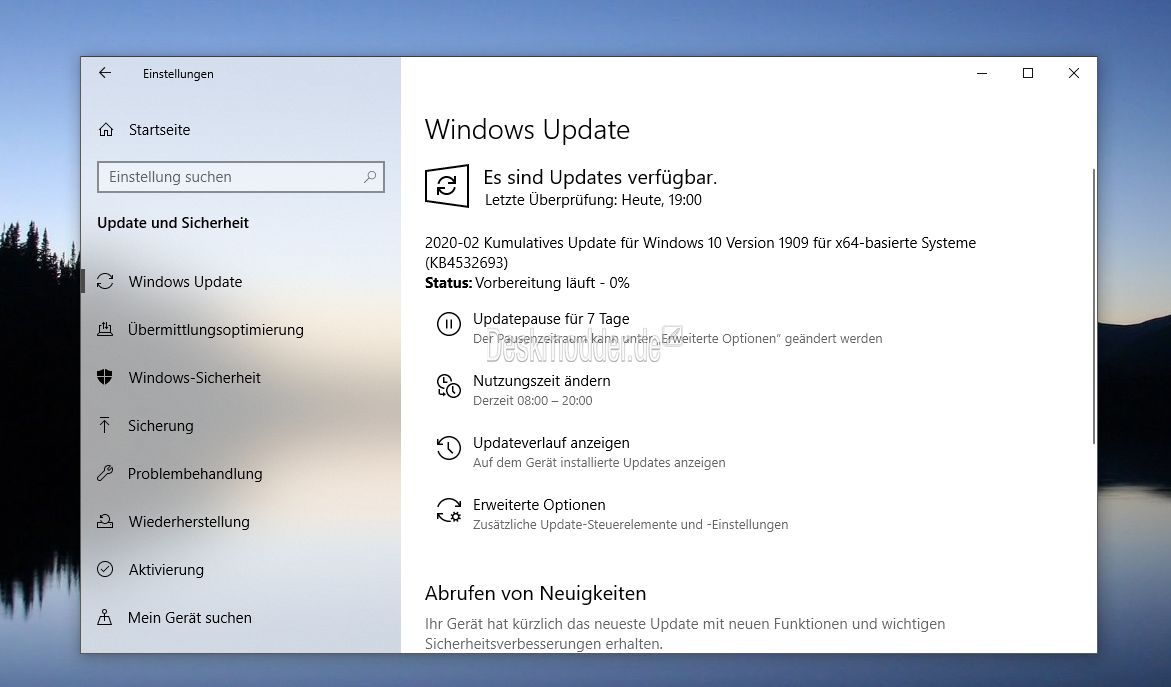Click Updateverlauf anzeigen link

[551, 443]
